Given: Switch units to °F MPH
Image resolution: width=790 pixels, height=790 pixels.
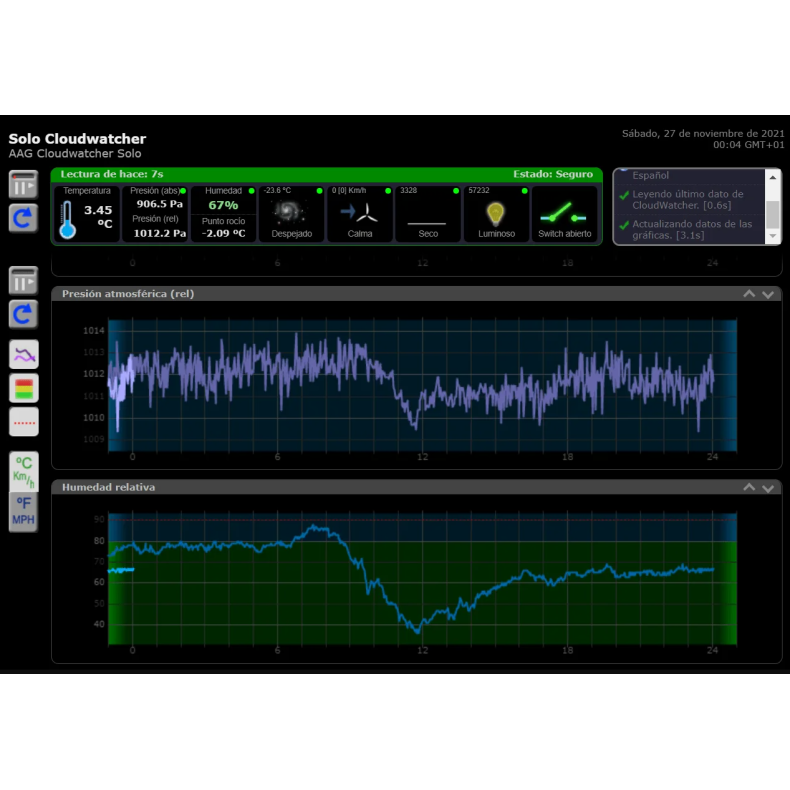Looking at the screenshot, I should point(23,511).
